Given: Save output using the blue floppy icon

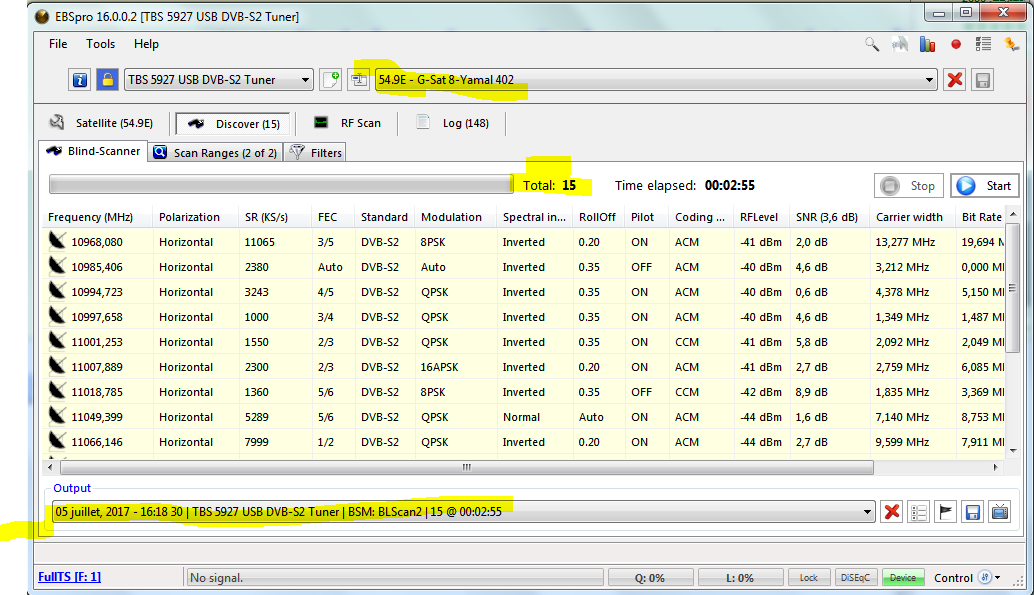Looking at the screenshot, I should point(972,512).
